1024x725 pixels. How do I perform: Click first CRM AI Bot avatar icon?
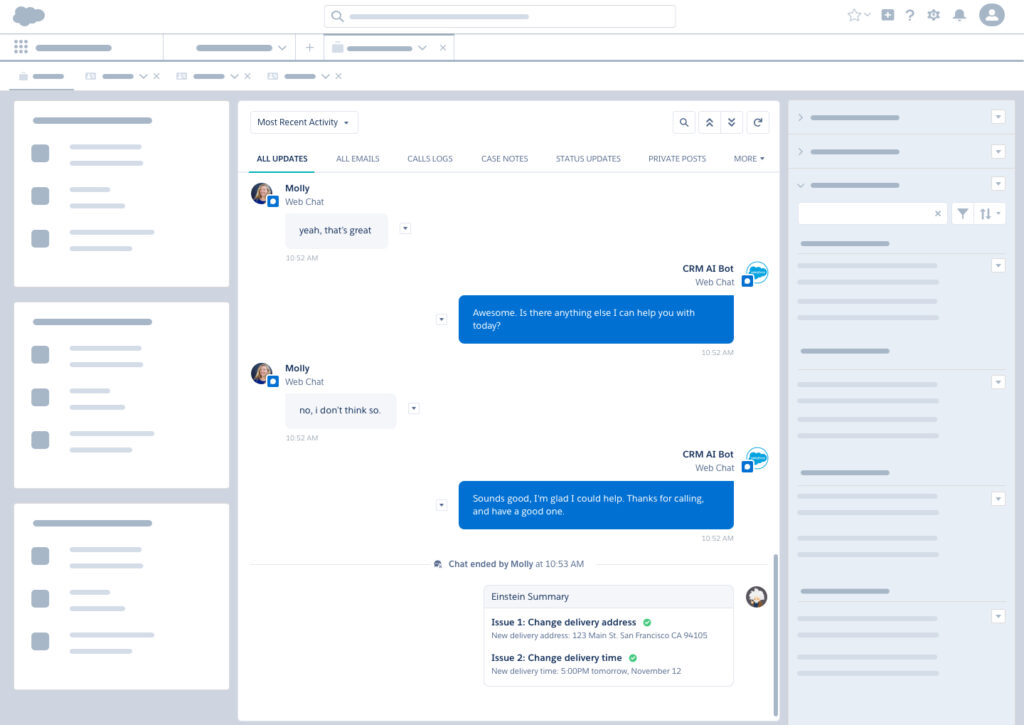(757, 272)
